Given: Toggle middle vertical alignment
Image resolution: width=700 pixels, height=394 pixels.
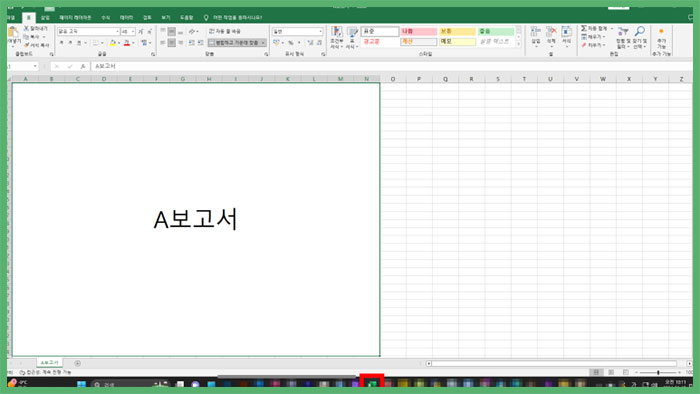Looking at the screenshot, I should point(171,31).
